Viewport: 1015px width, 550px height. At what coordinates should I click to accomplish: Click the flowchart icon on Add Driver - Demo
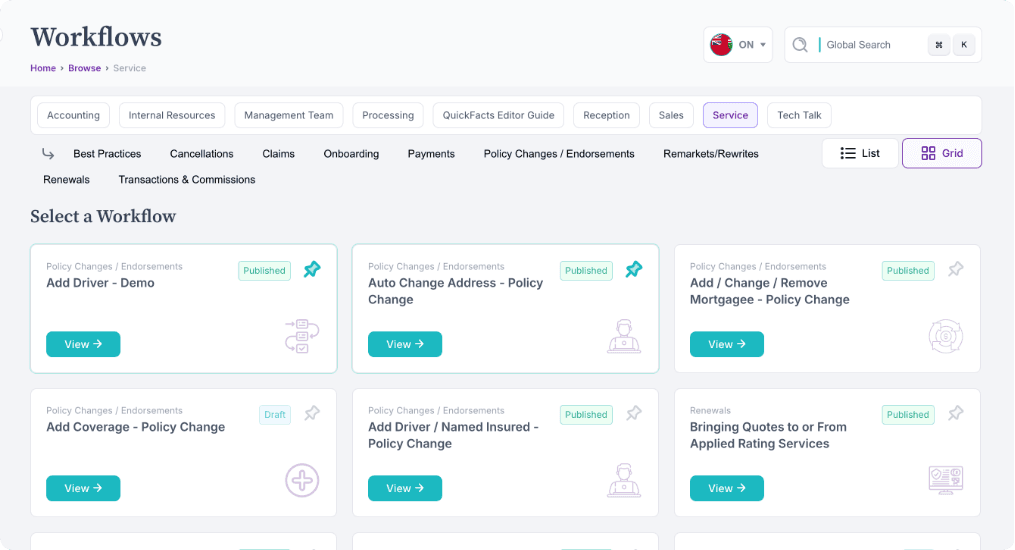coord(302,336)
